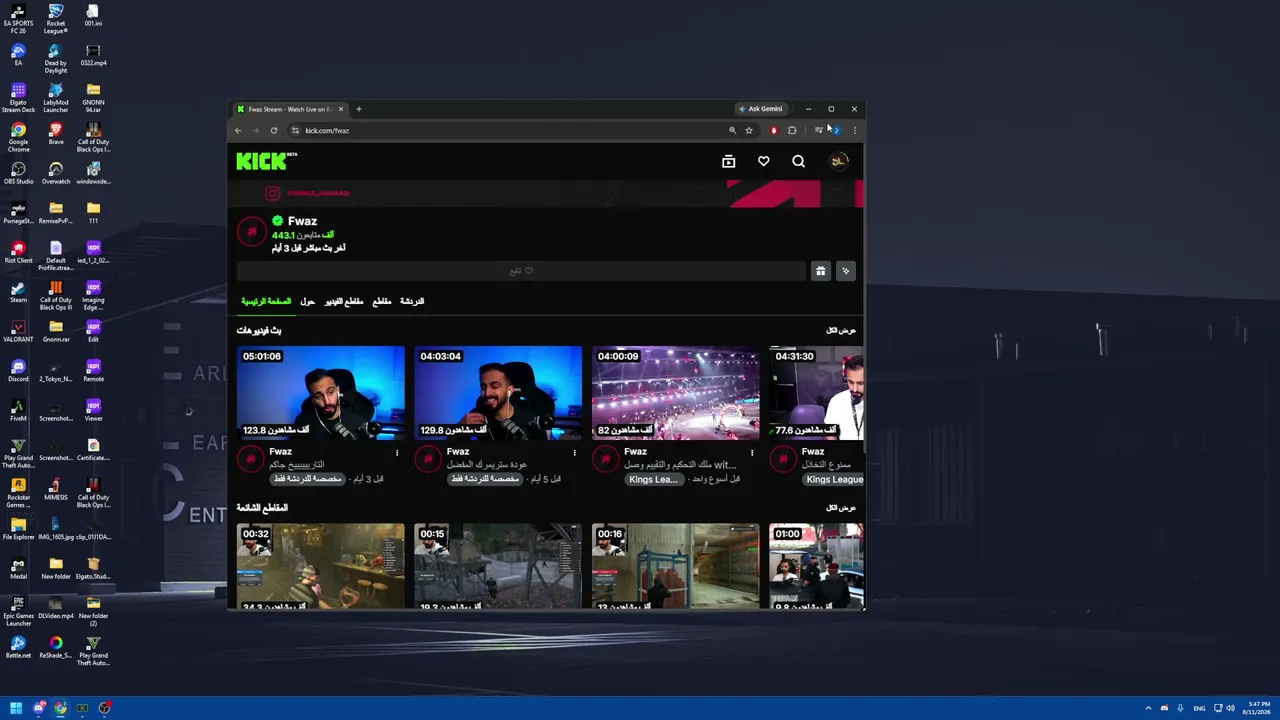Image resolution: width=1280 pixels, height=720 pixels.
Task: Select Dead by Daylight desktop icon
Action: click(56, 59)
